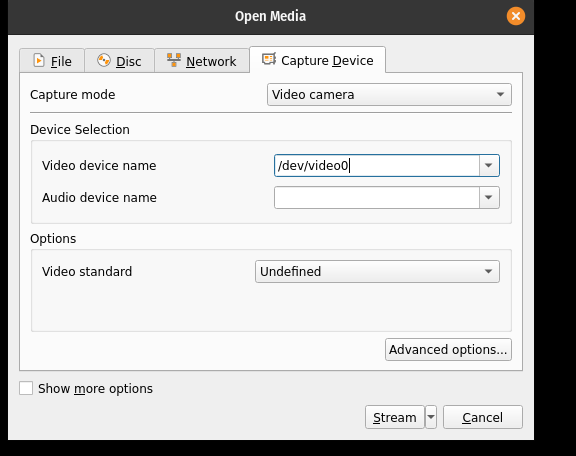
Task: Enable Show more options checkbox
Action: click(x=26, y=388)
